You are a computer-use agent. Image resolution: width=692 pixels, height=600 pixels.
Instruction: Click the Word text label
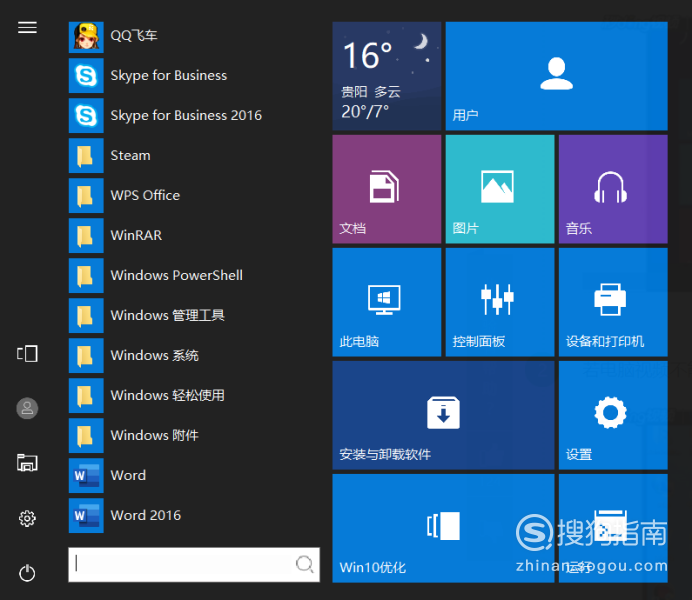pos(128,475)
